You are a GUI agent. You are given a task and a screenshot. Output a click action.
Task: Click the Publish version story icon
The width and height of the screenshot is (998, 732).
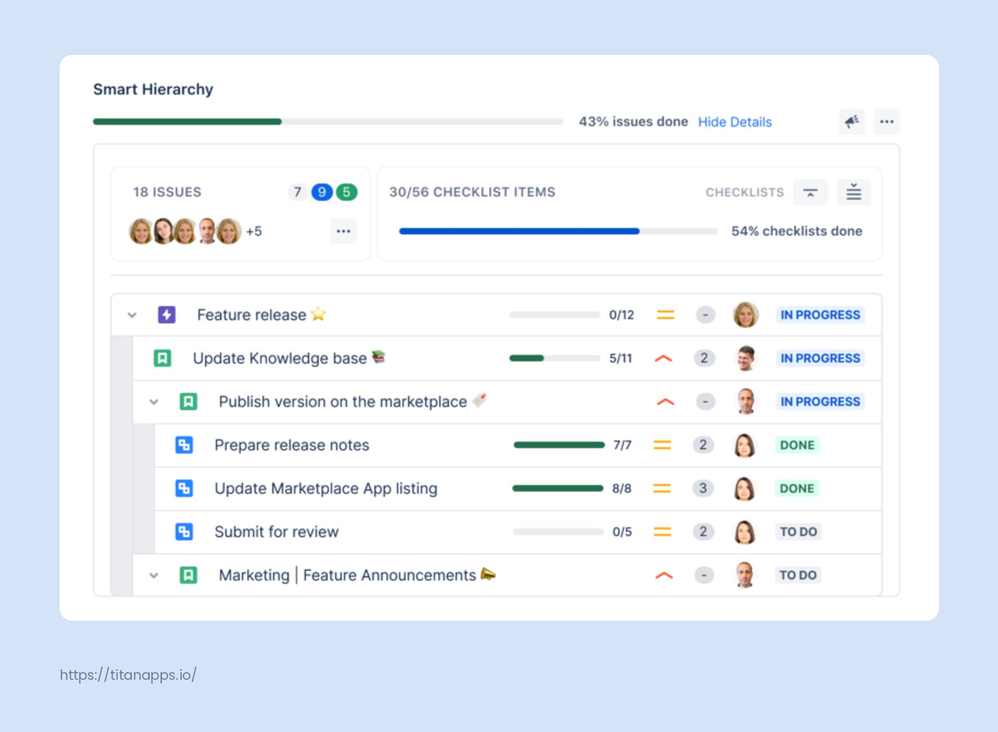click(188, 402)
